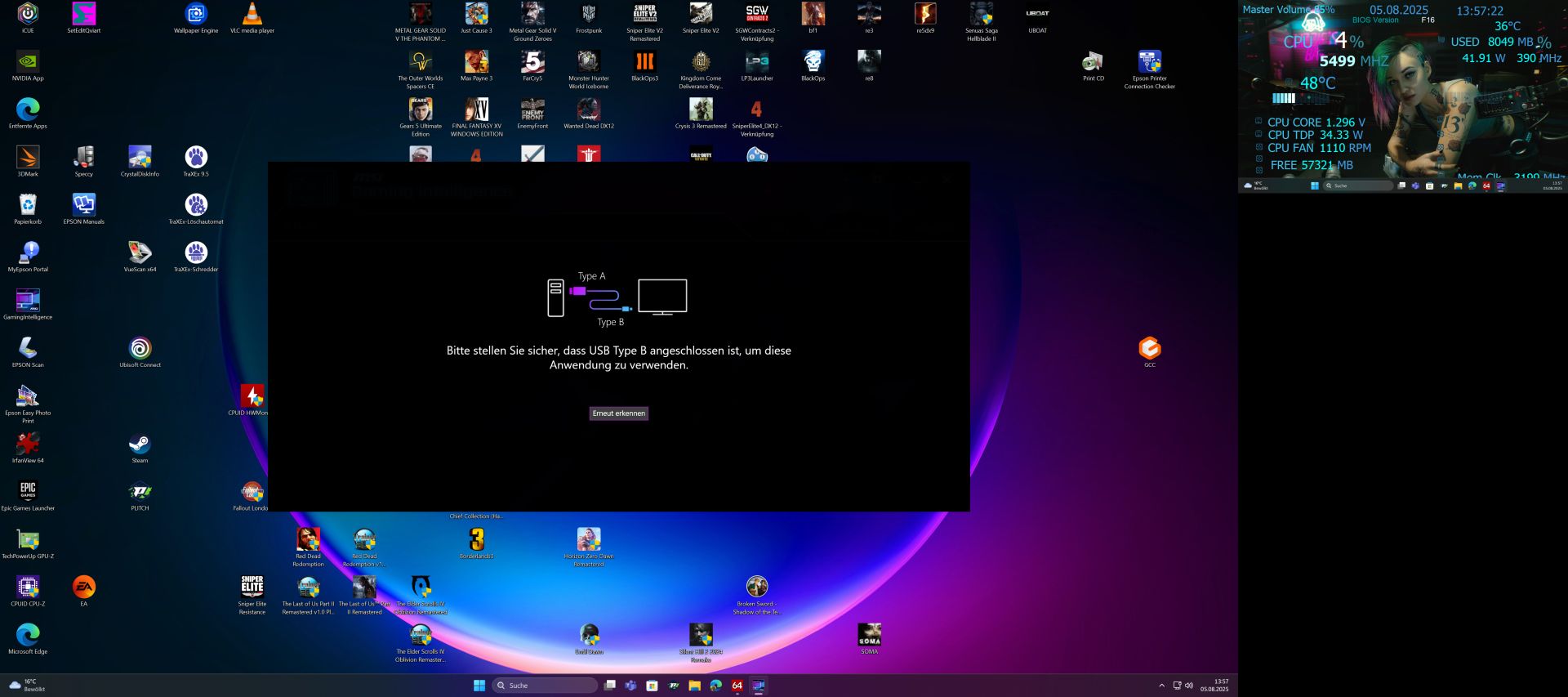Open the PLITCH desktop shortcut
1568x697 pixels.
point(140,496)
